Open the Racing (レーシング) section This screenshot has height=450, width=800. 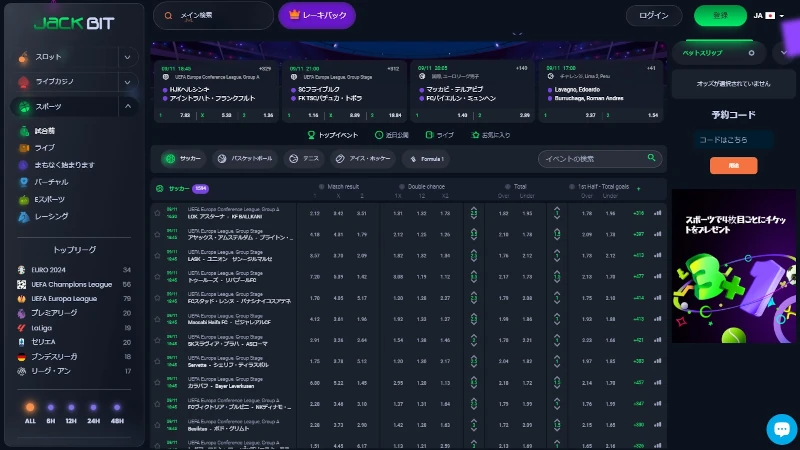(x=51, y=216)
